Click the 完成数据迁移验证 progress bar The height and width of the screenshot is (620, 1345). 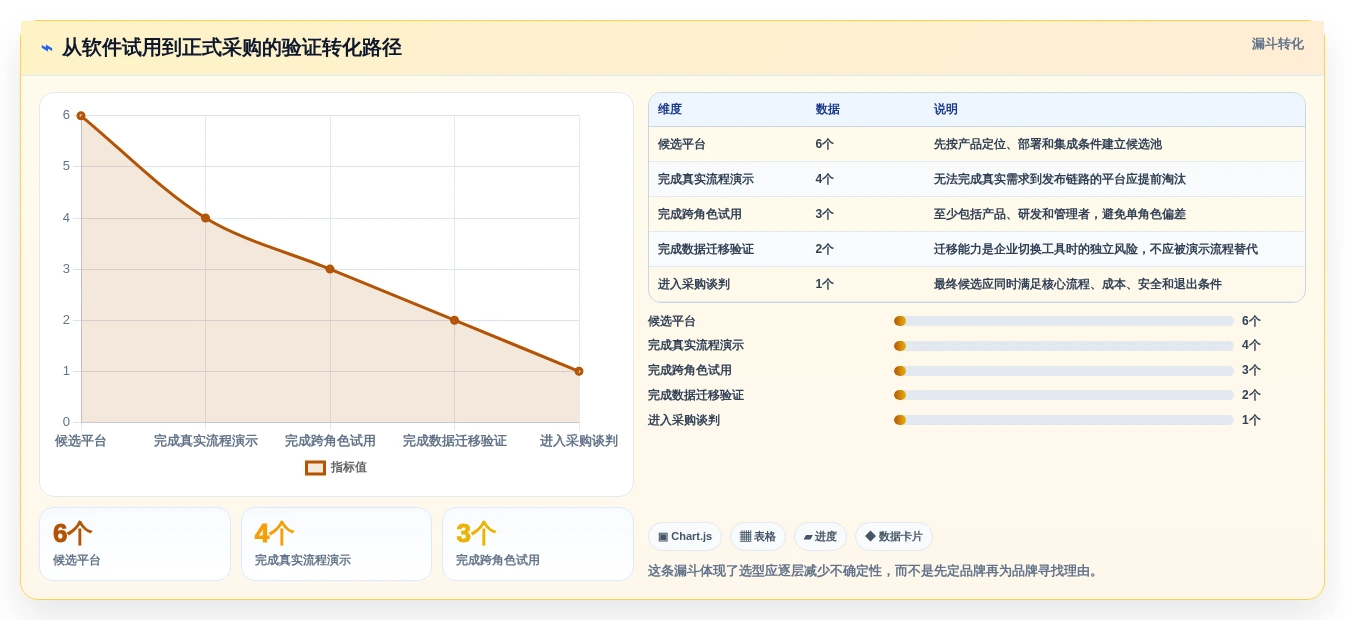(1064, 395)
